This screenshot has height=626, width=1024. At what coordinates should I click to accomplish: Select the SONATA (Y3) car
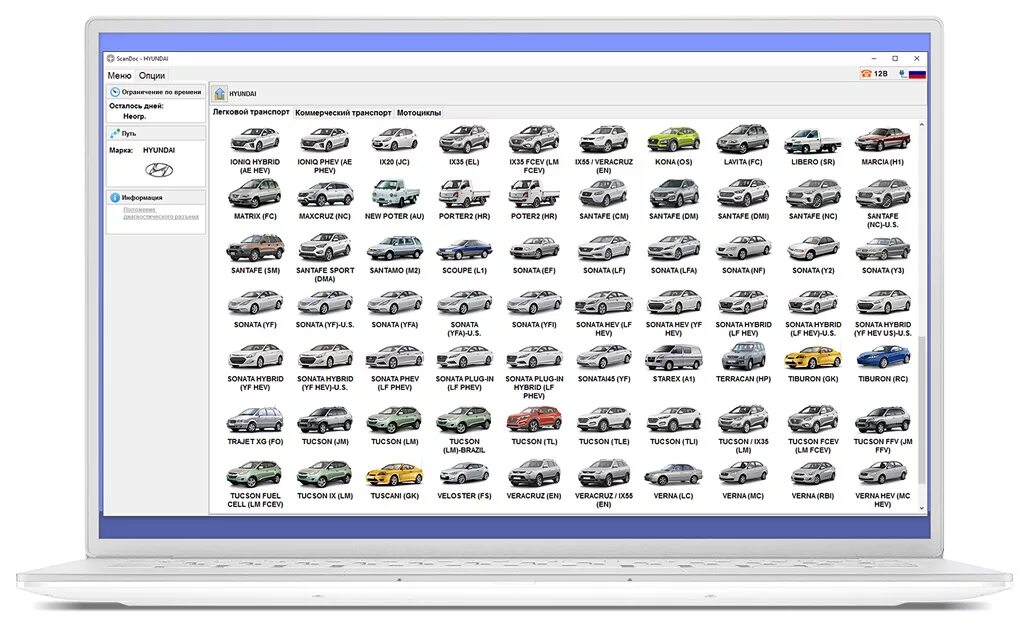(x=883, y=254)
